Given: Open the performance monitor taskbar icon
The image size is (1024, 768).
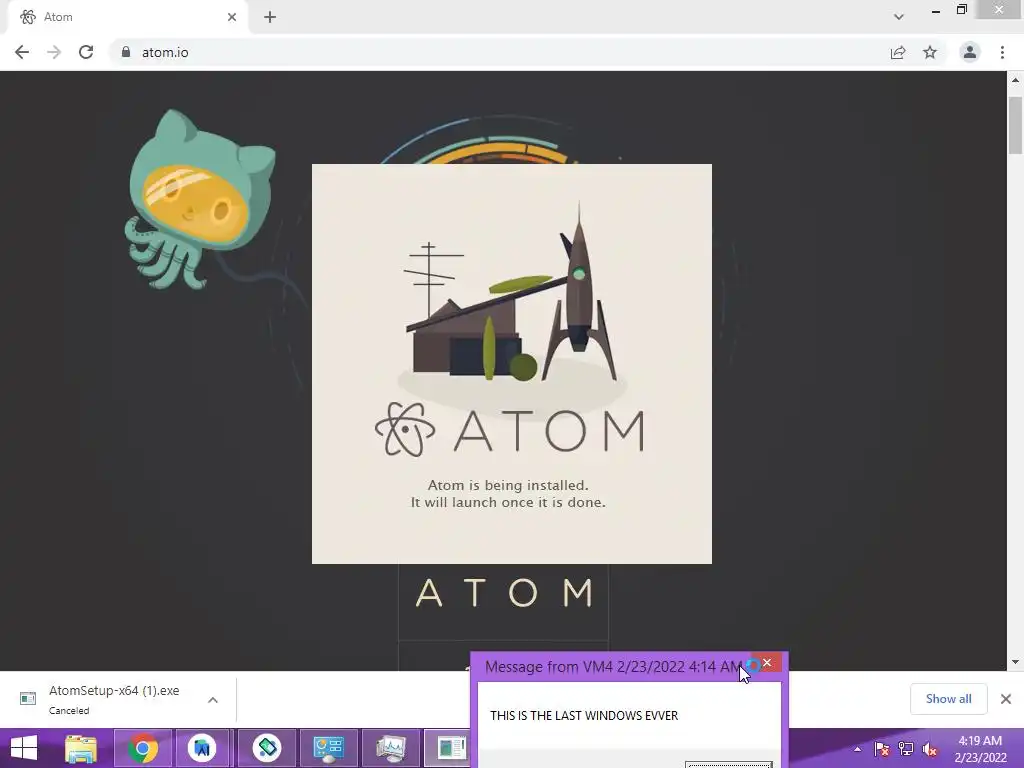Looking at the screenshot, I should [x=391, y=748].
